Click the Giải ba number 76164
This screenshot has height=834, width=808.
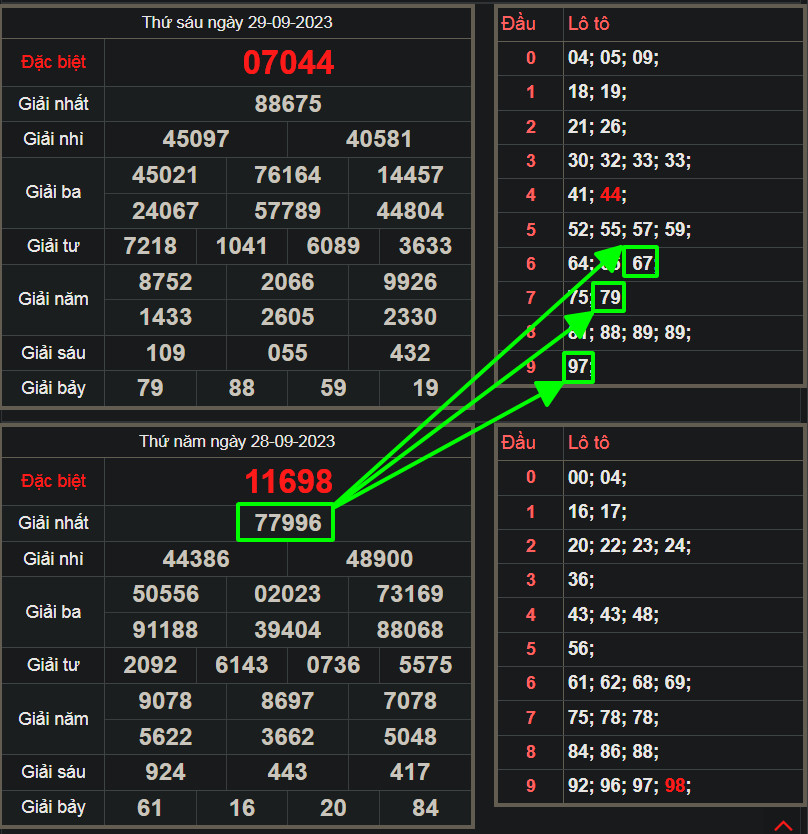(x=288, y=175)
